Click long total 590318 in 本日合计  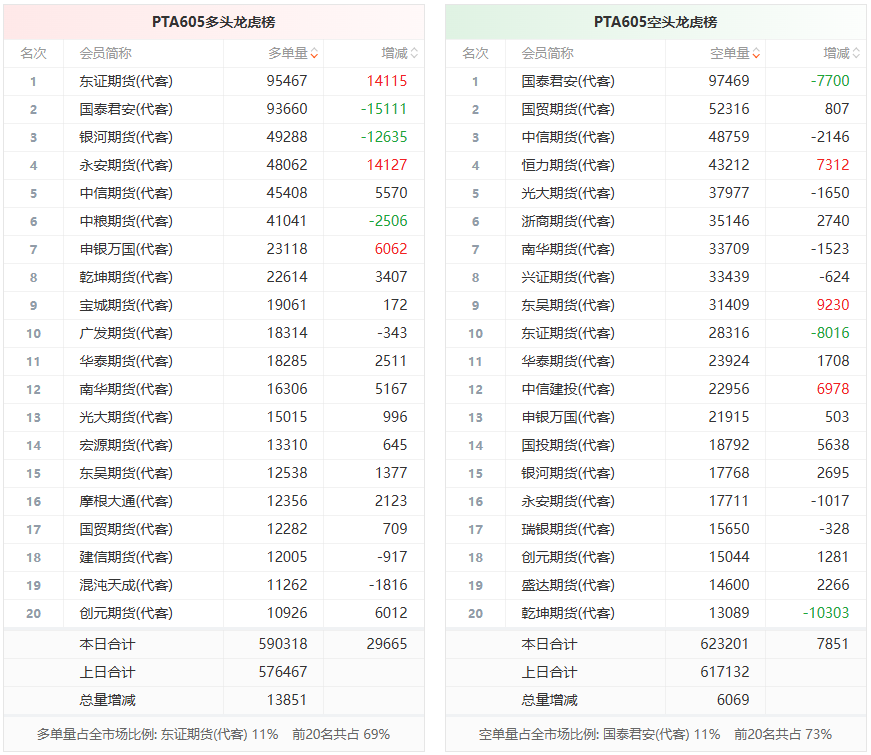tap(283, 644)
